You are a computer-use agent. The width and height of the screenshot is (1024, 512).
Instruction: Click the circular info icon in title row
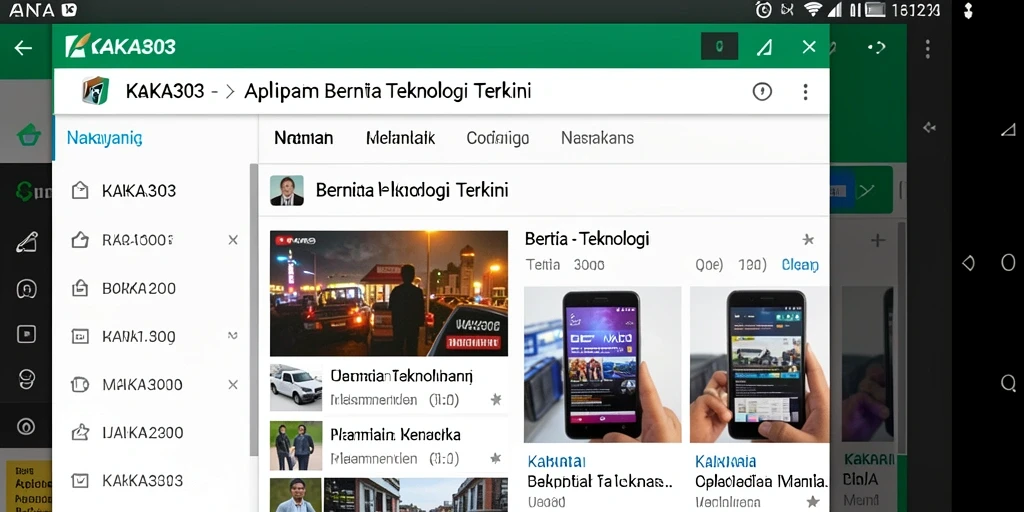coord(762,91)
